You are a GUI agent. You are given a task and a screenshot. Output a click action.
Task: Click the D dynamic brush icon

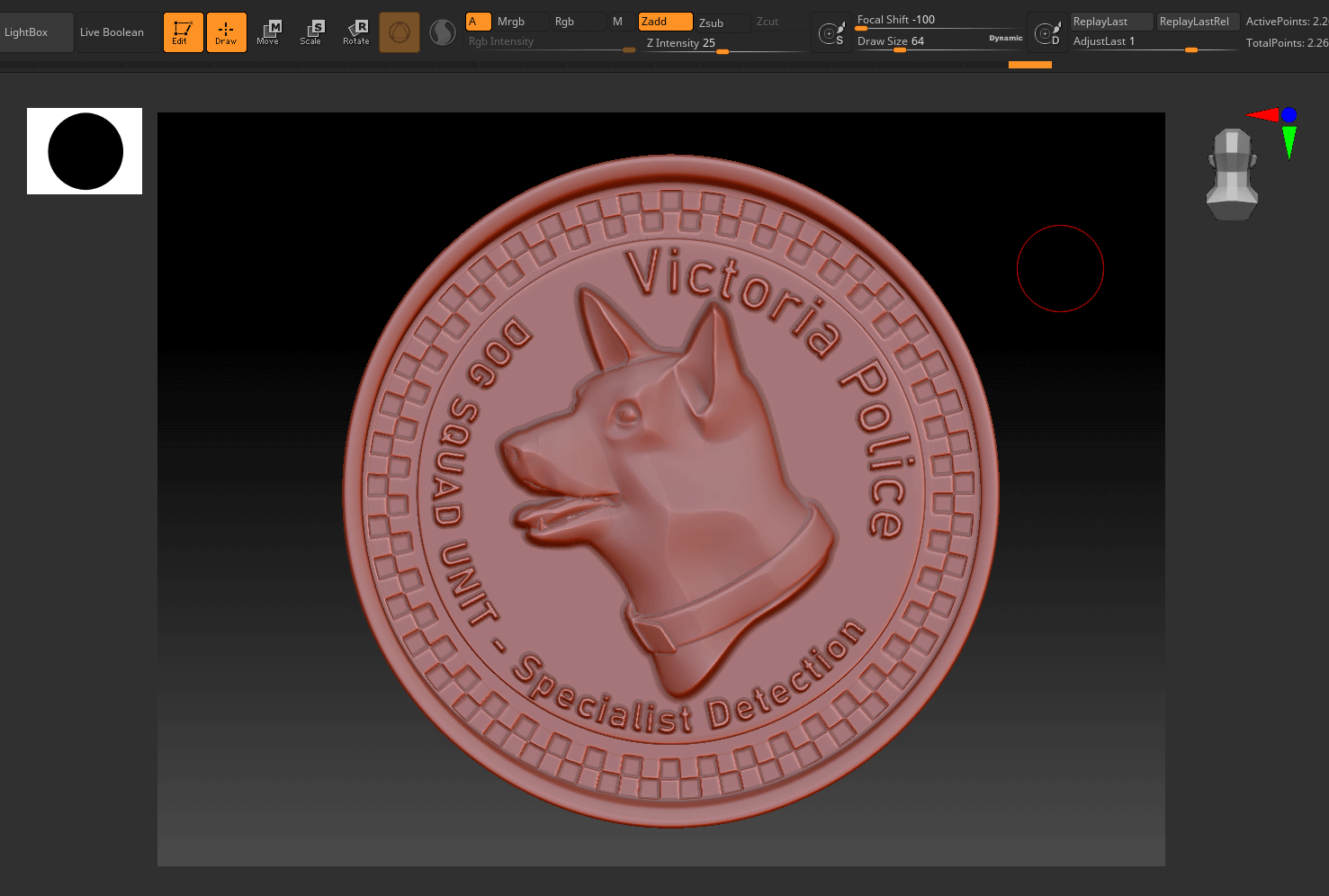pyautogui.click(x=1047, y=33)
